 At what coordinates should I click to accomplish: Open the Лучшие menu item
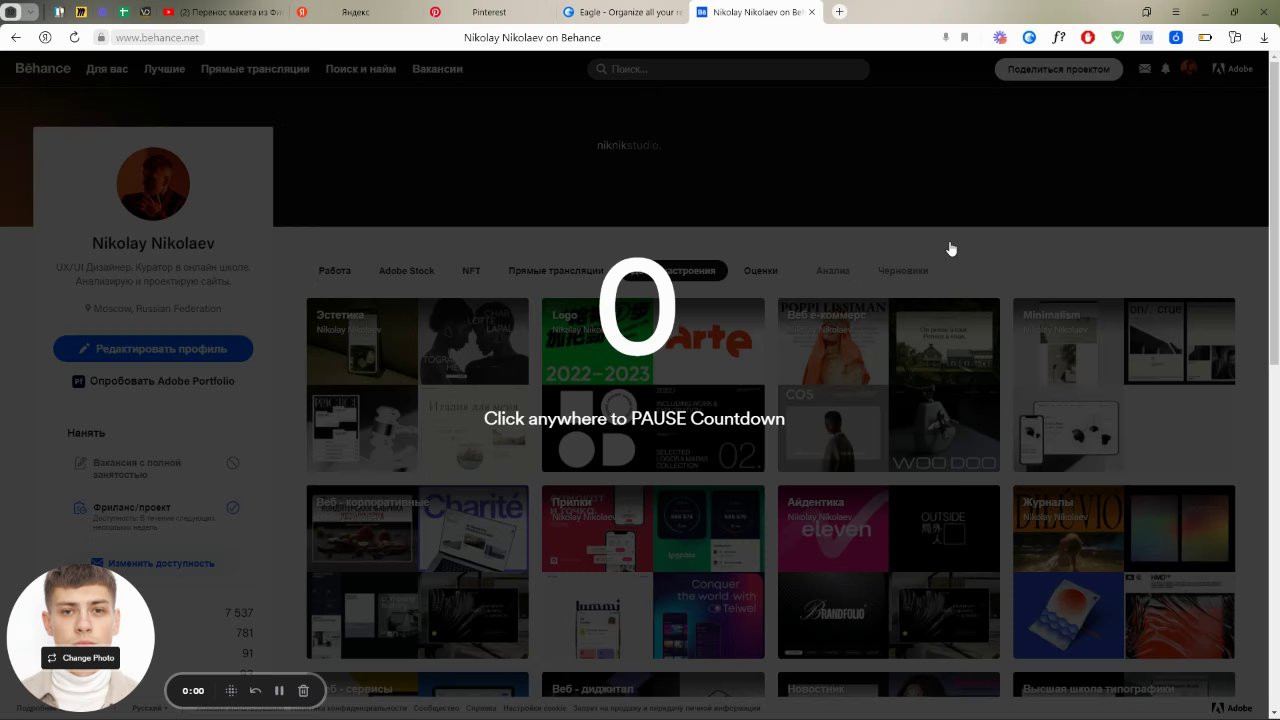pos(164,69)
